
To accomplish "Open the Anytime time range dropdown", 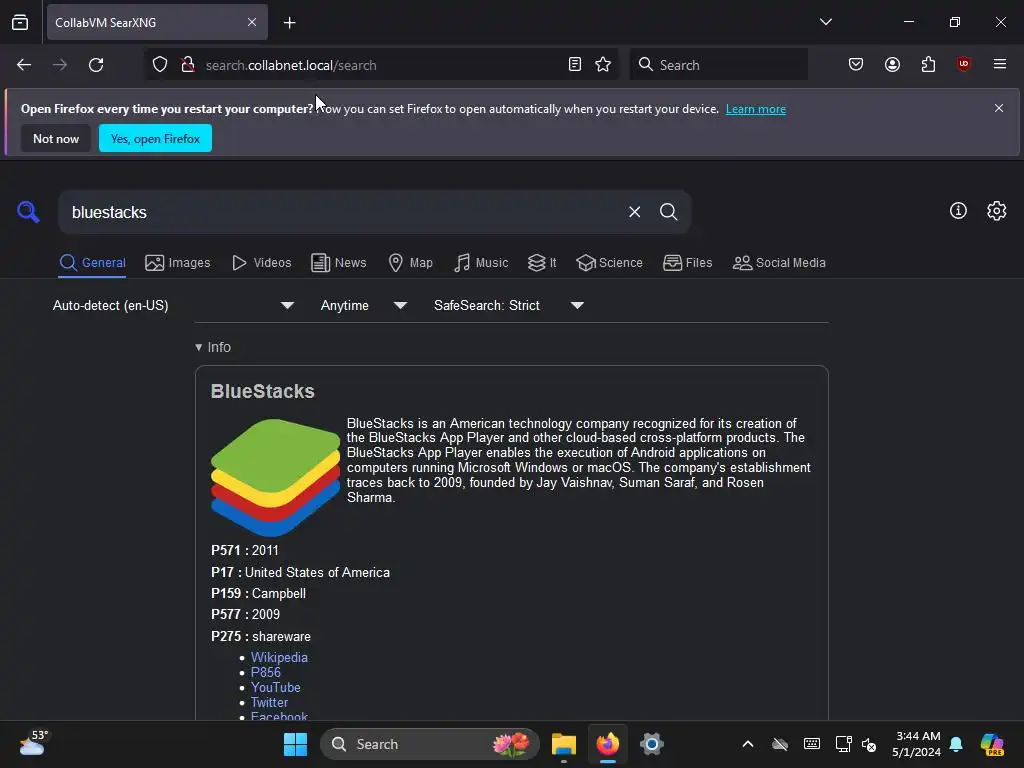I will click(x=363, y=306).
